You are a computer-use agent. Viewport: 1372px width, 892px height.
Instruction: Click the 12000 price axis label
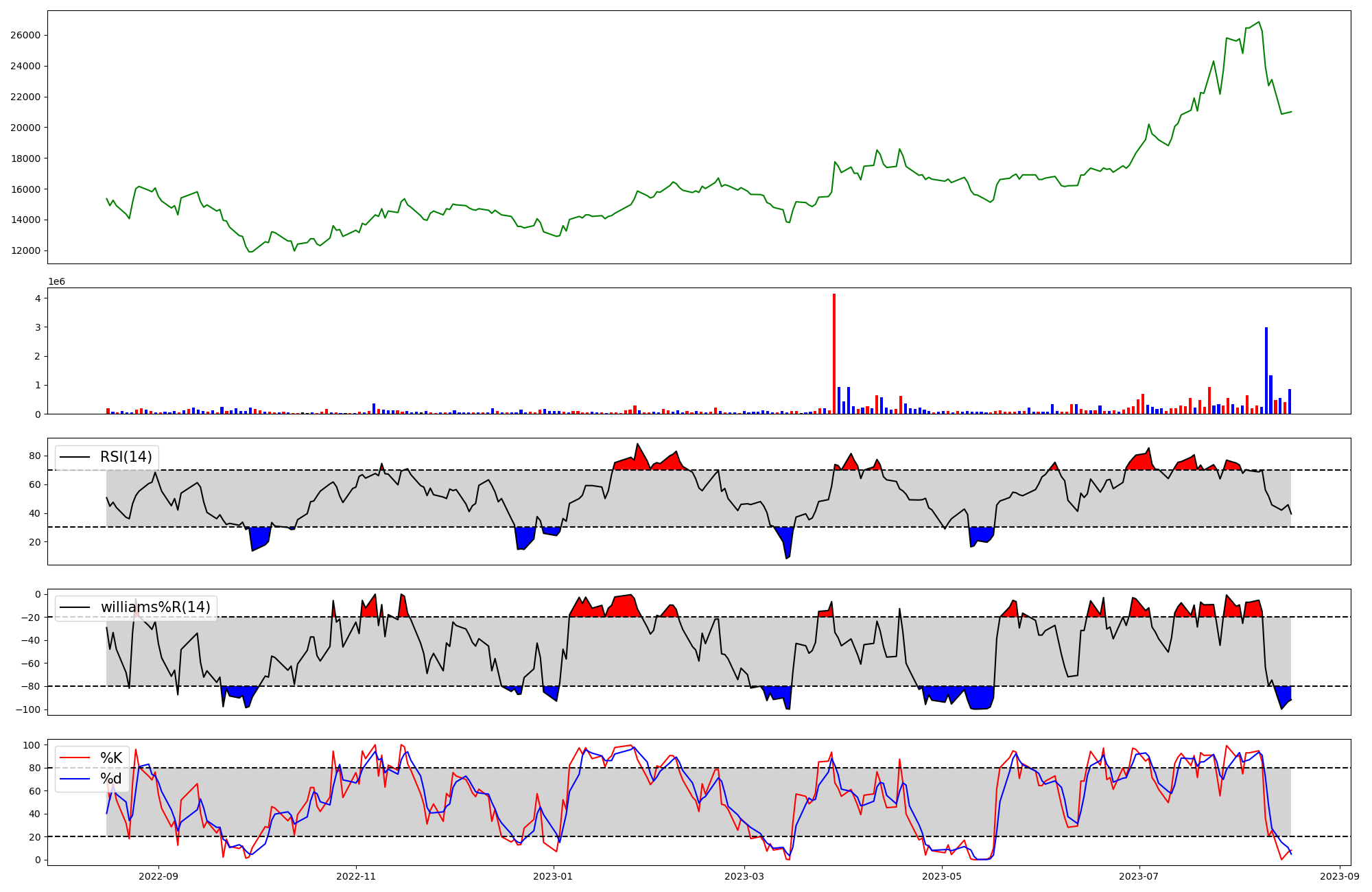pos(26,251)
